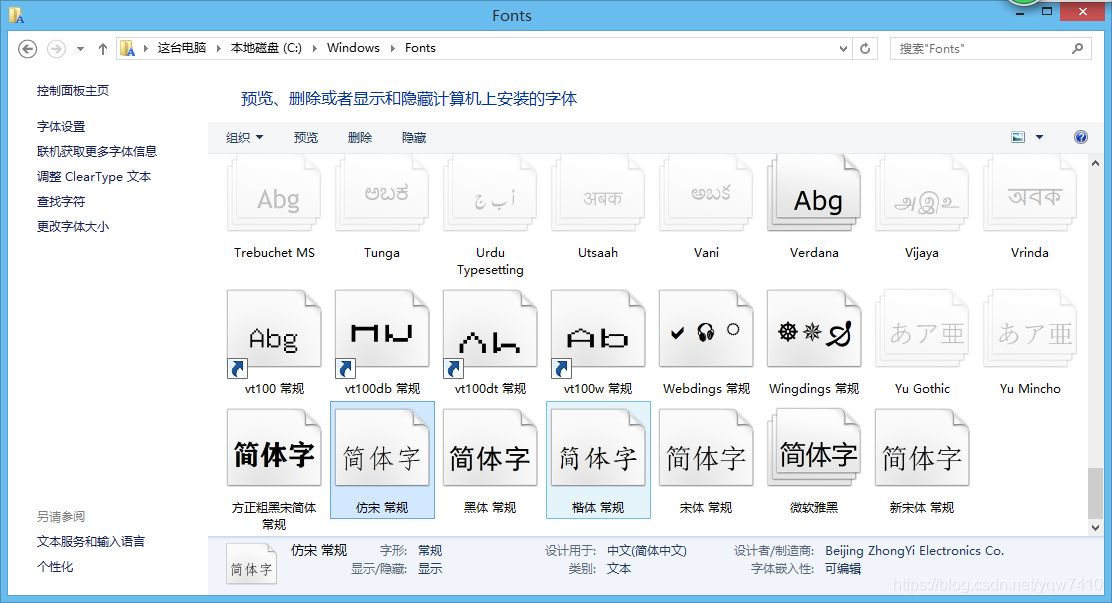1112x603 pixels.
Task: Select the Yu Mincho font icon
Action: pos(1030,329)
